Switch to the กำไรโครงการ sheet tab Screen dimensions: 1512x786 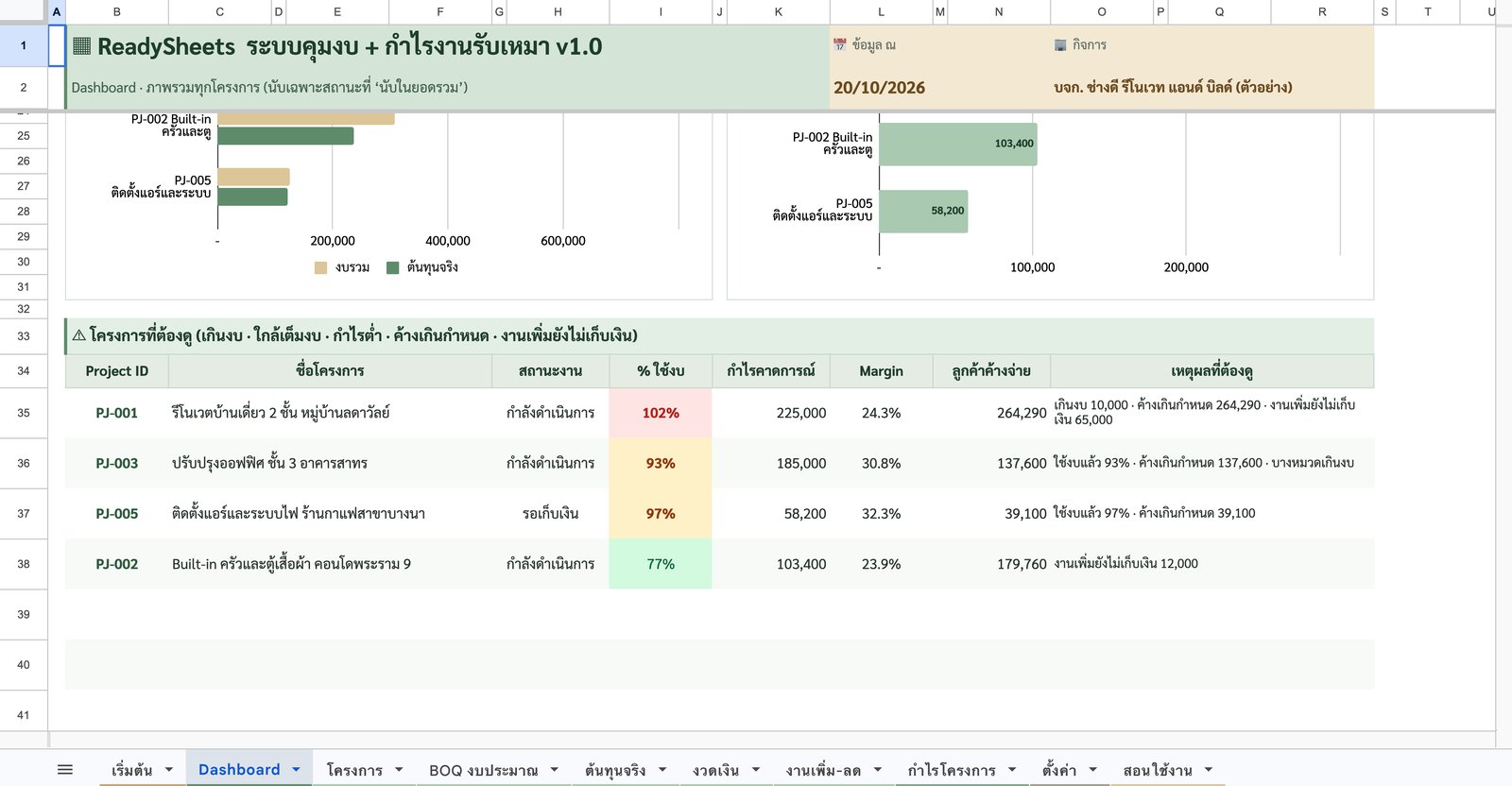(x=952, y=770)
